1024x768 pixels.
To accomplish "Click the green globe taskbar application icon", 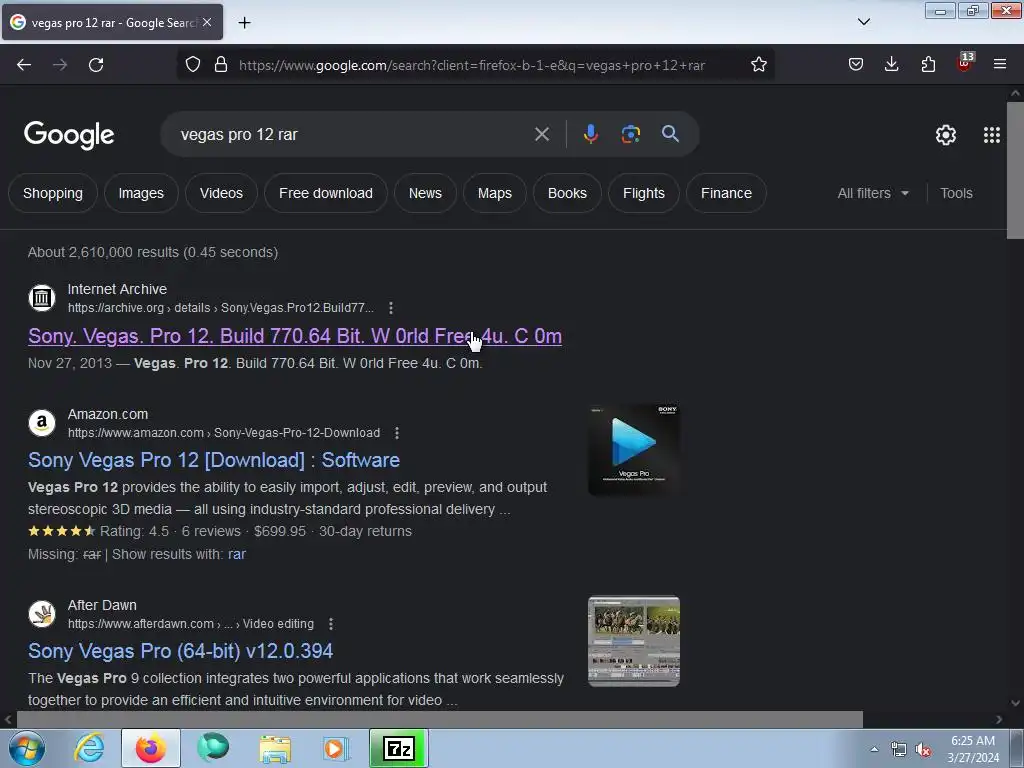I will point(213,748).
